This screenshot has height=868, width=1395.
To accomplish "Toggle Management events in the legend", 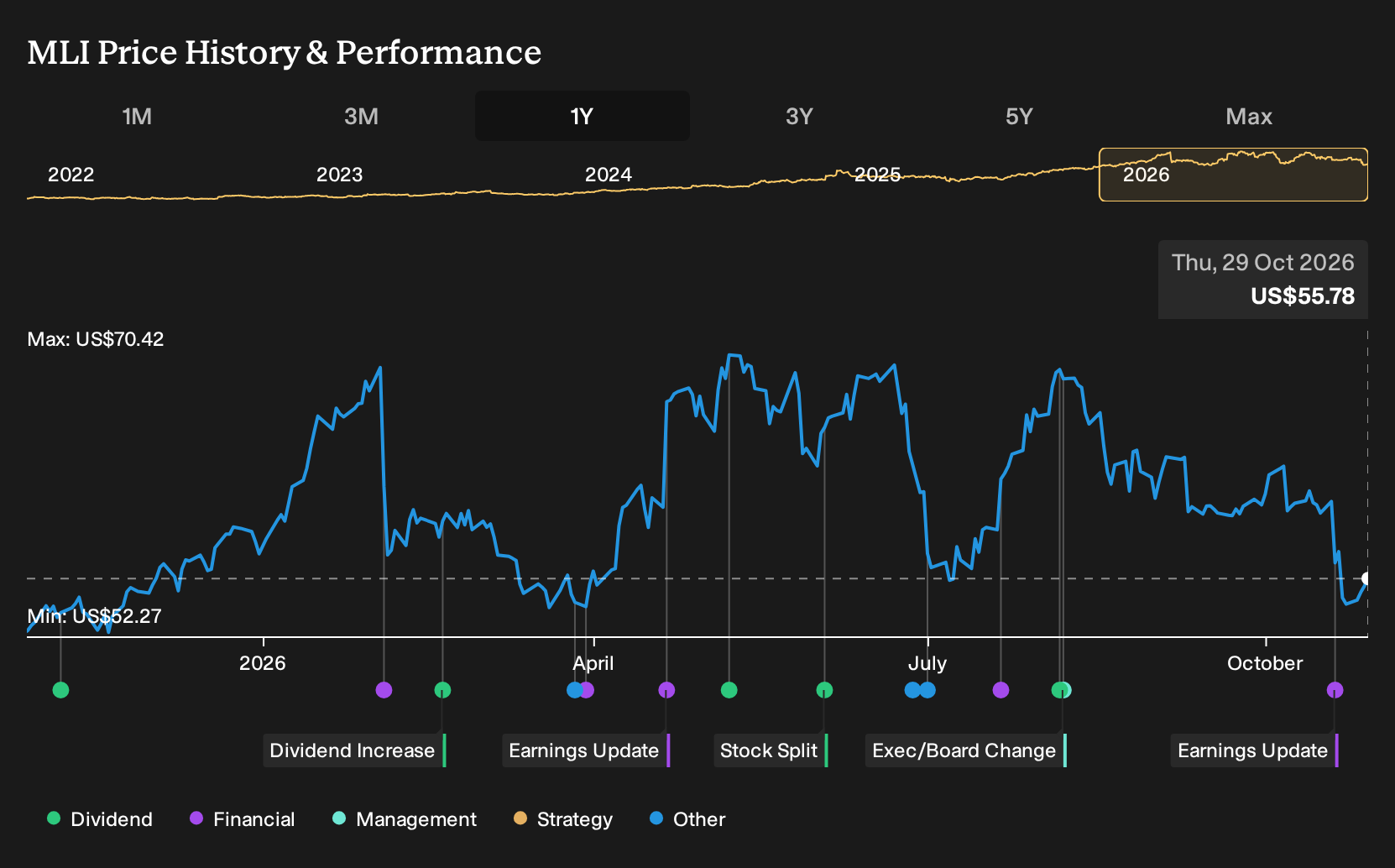I will pyautogui.click(x=405, y=819).
